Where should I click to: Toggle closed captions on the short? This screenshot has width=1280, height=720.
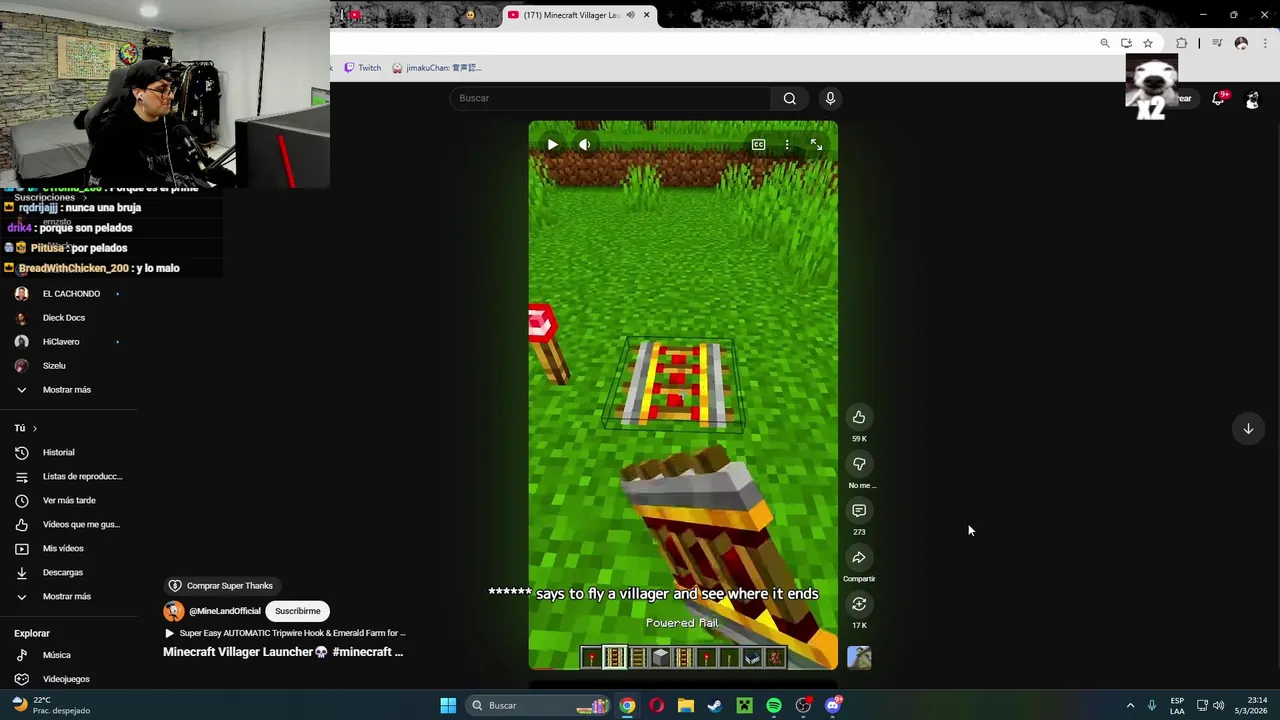point(758,145)
